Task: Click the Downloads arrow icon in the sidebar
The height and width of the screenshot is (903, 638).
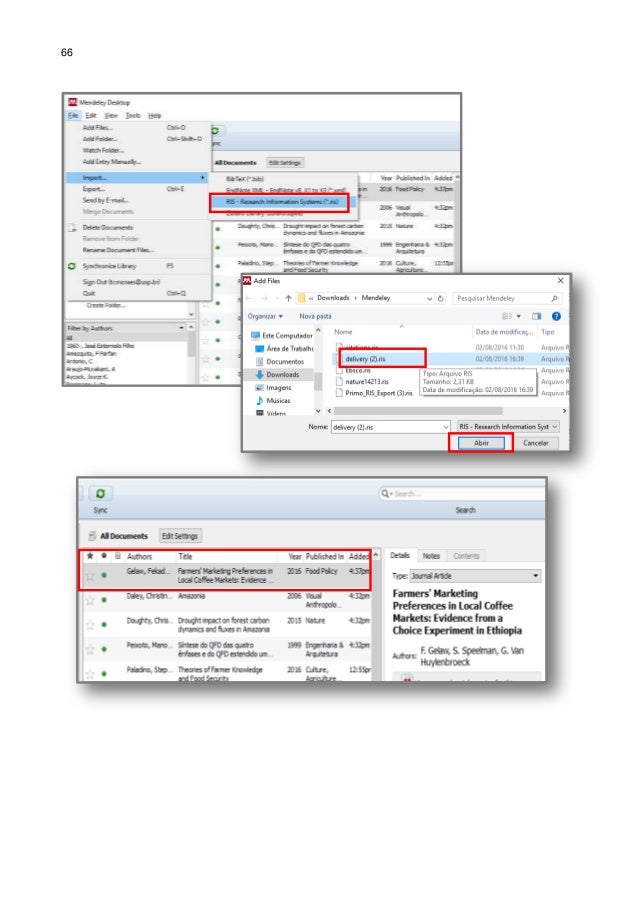Action: click(x=260, y=374)
